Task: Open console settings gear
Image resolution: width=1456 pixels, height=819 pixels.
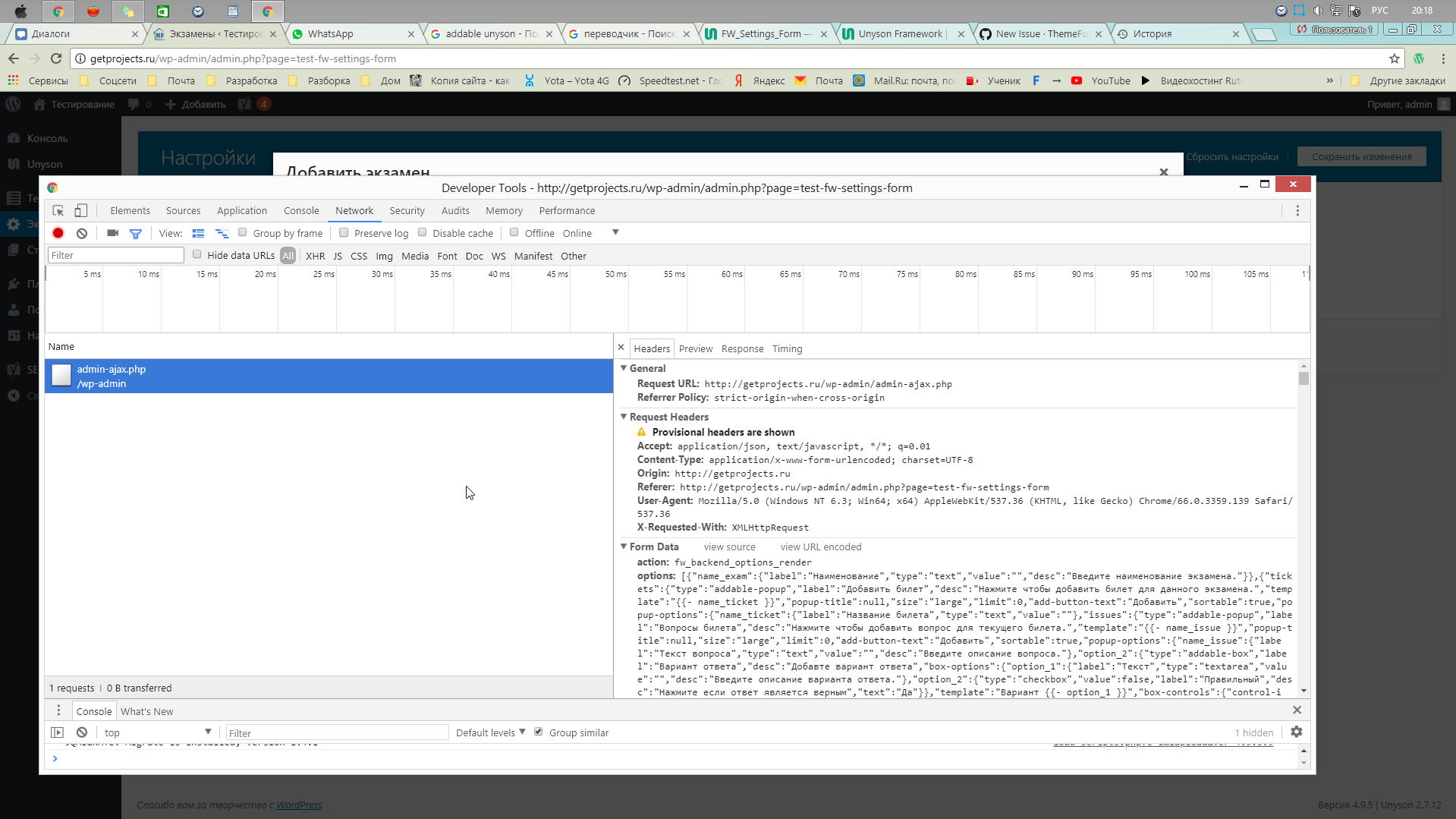Action: (x=1297, y=732)
